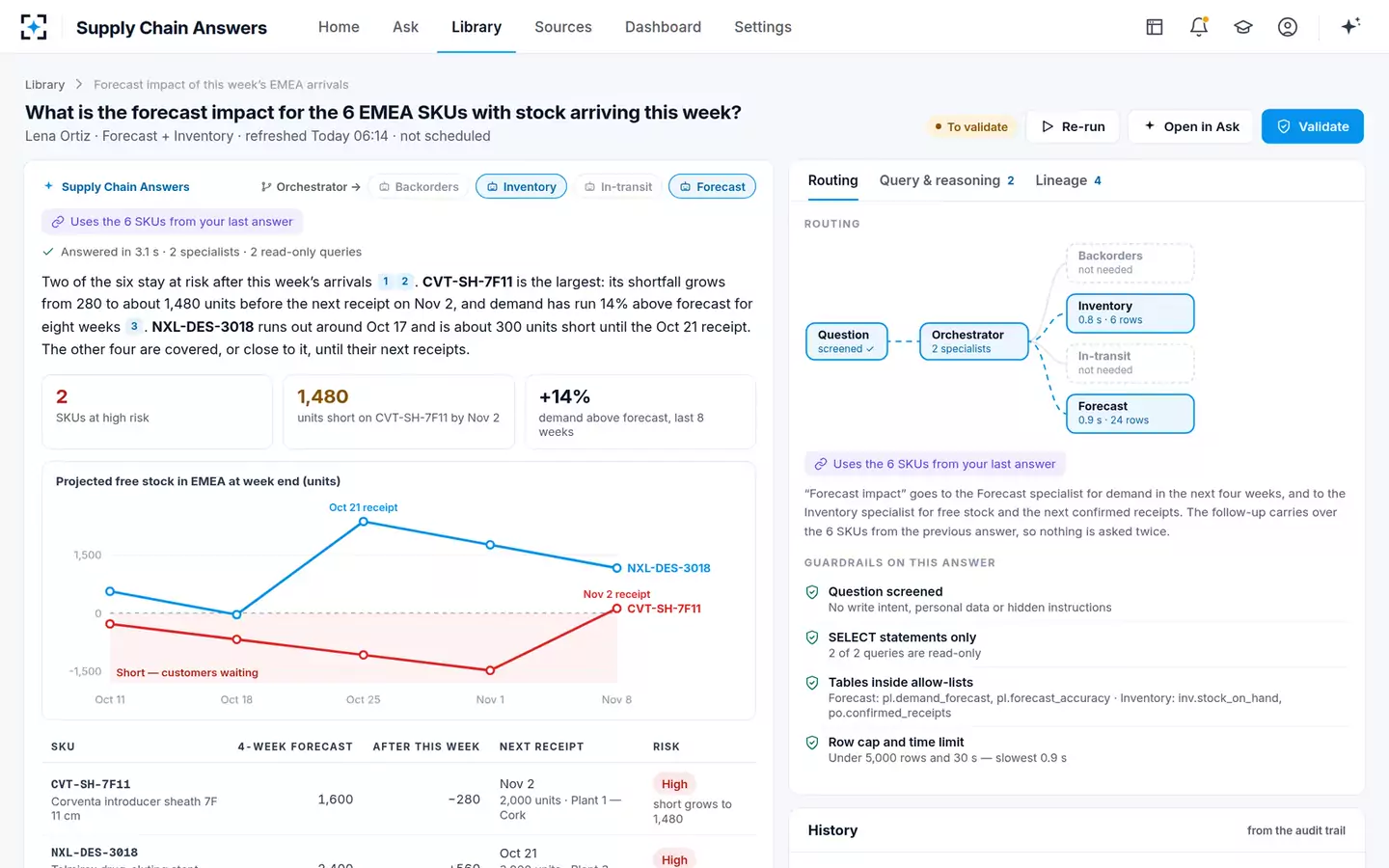The image size is (1389, 868).
Task: Open citation 1 in the answer text
Action: click(386, 282)
